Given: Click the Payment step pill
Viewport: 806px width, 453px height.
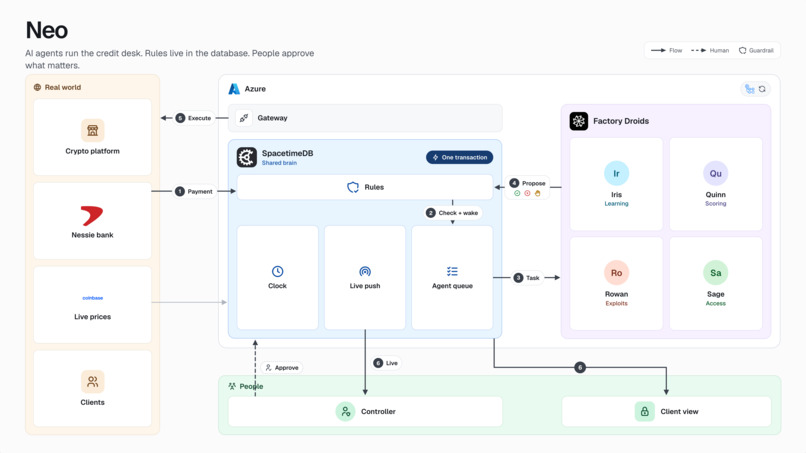Looking at the screenshot, I should [194, 191].
